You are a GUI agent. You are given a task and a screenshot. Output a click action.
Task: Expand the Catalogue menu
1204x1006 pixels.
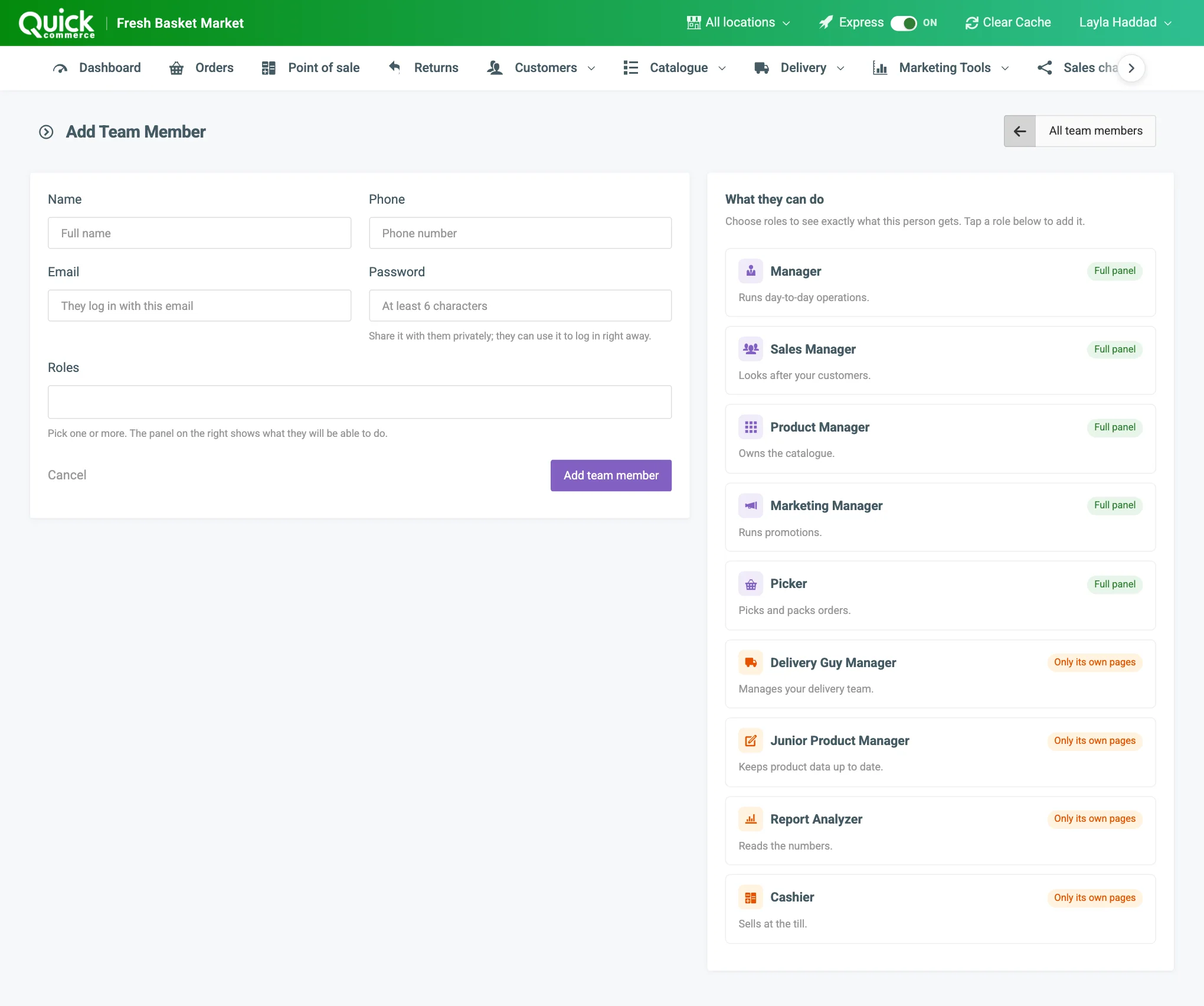(675, 68)
